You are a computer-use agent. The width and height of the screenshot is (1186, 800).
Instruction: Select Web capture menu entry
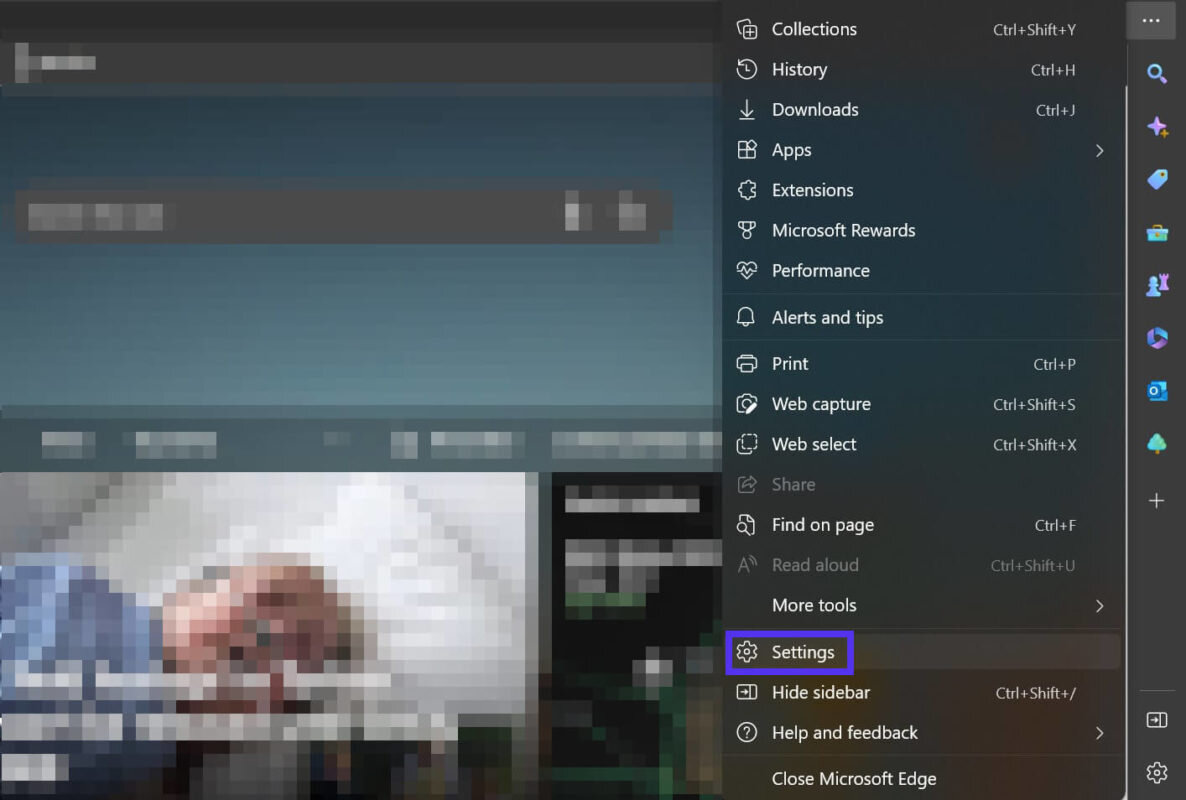[921, 404]
